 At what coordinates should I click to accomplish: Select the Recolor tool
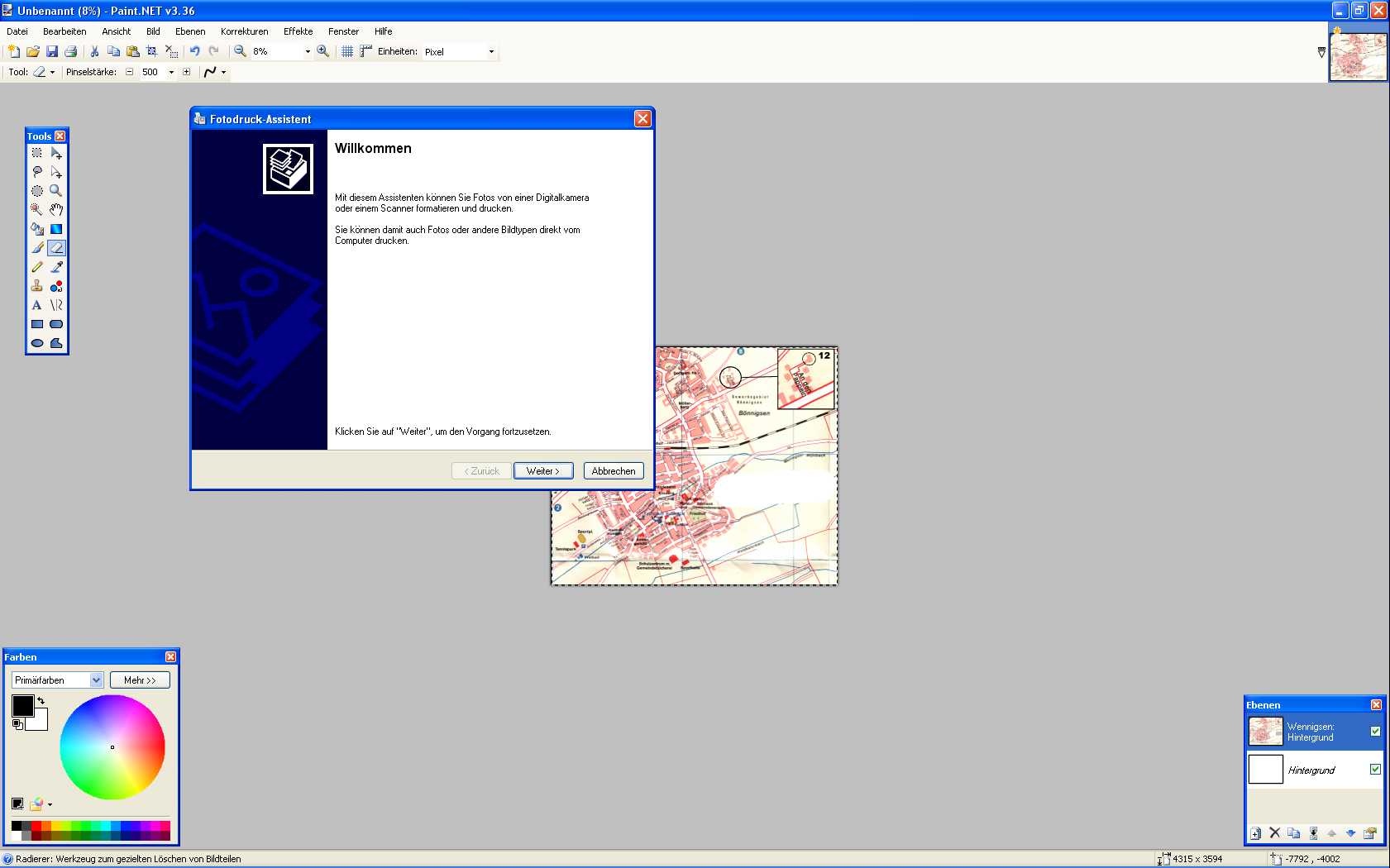[56, 286]
